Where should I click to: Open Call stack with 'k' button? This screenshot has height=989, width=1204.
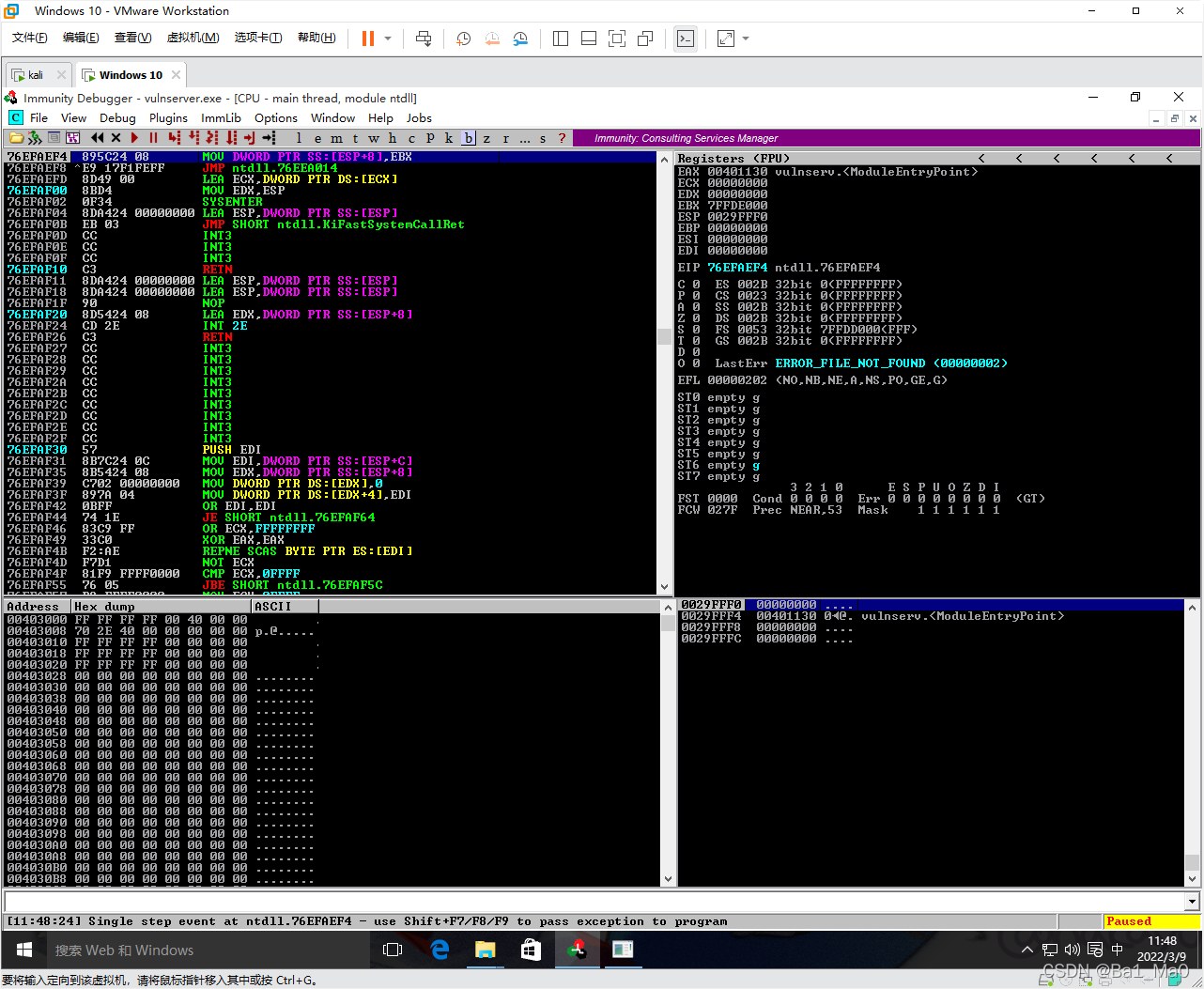[x=449, y=138]
